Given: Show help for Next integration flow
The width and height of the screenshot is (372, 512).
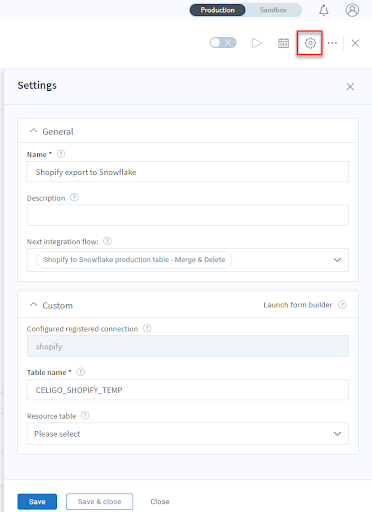Looking at the screenshot, I should coord(107,241).
